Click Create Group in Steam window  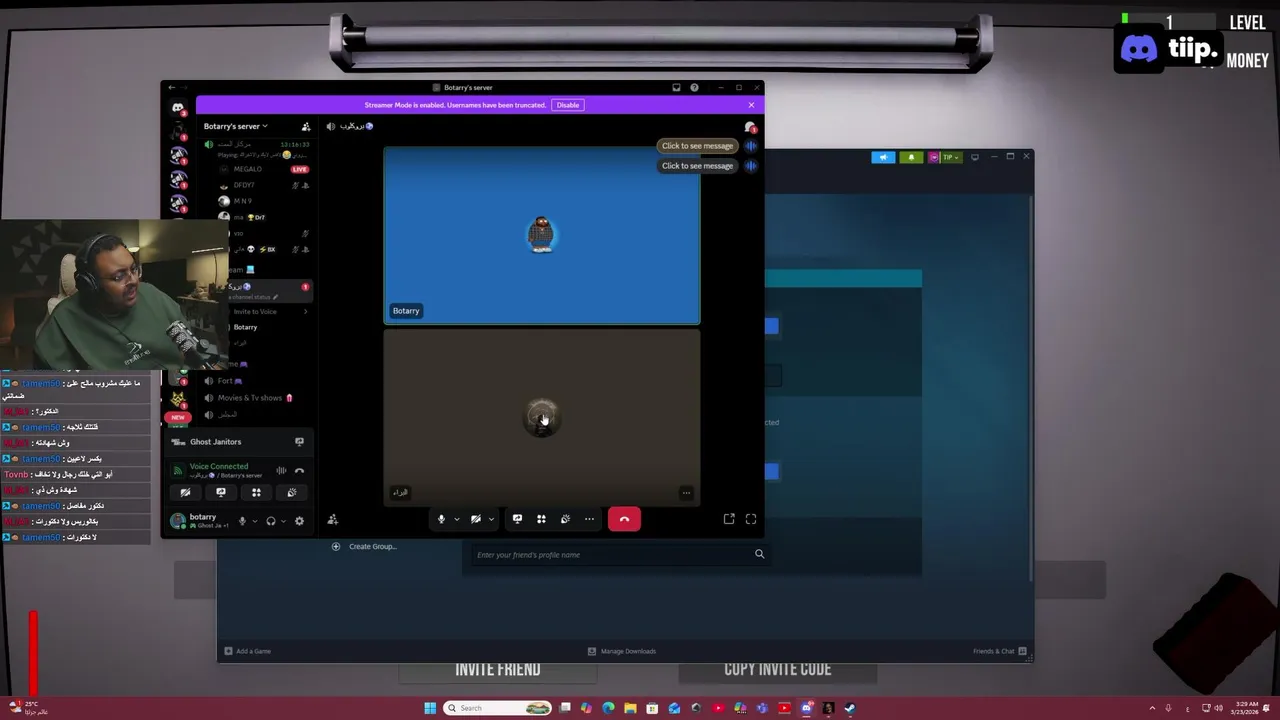365,546
